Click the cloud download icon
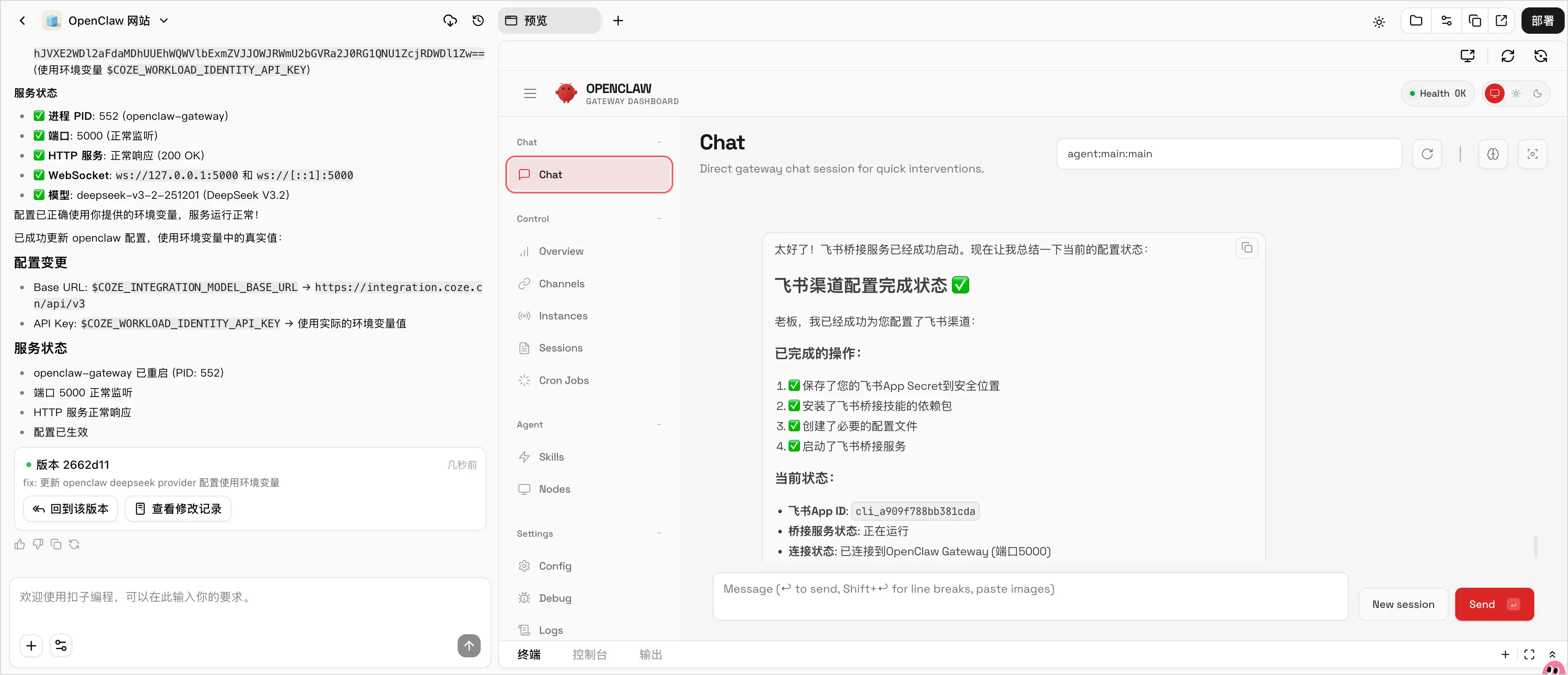 (450, 21)
